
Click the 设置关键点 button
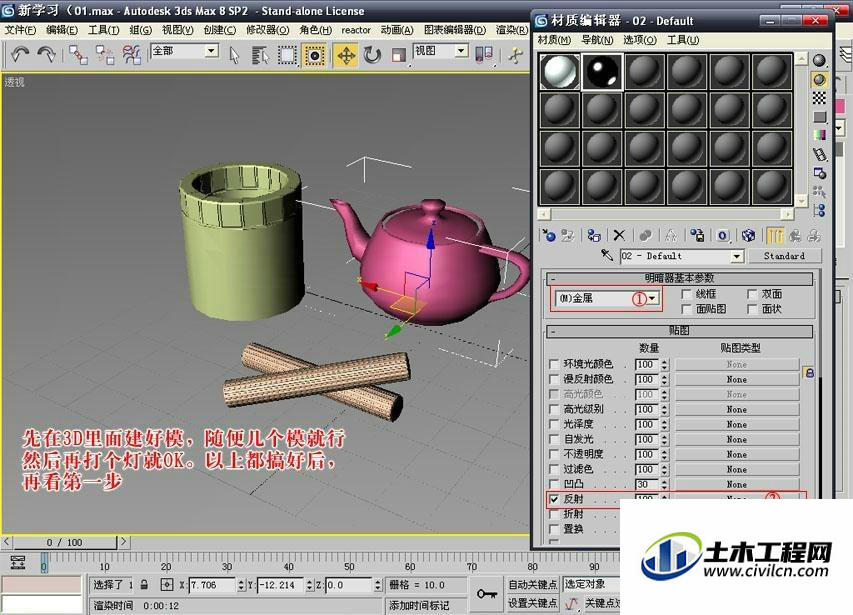pyautogui.click(x=532, y=603)
